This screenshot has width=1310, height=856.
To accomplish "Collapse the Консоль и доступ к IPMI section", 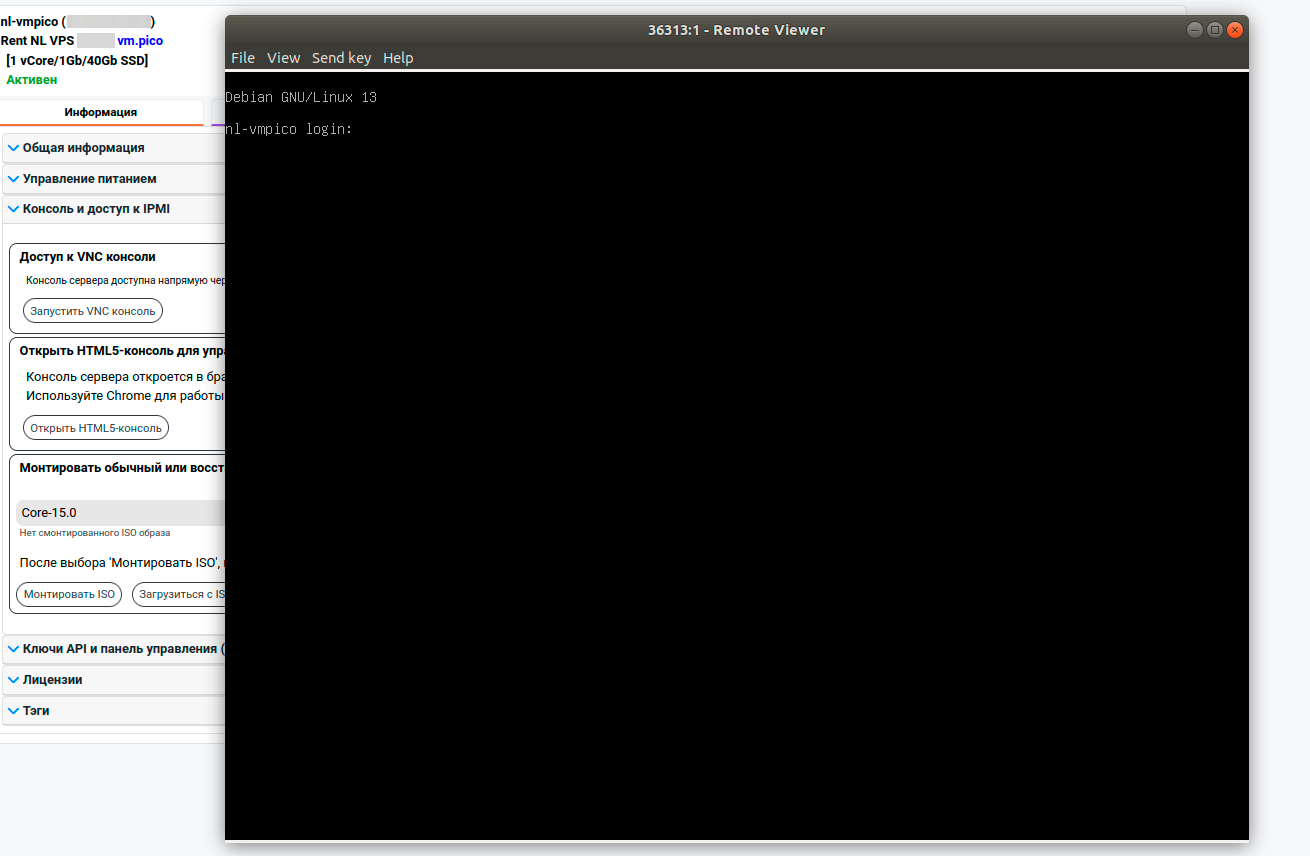I will coord(96,209).
